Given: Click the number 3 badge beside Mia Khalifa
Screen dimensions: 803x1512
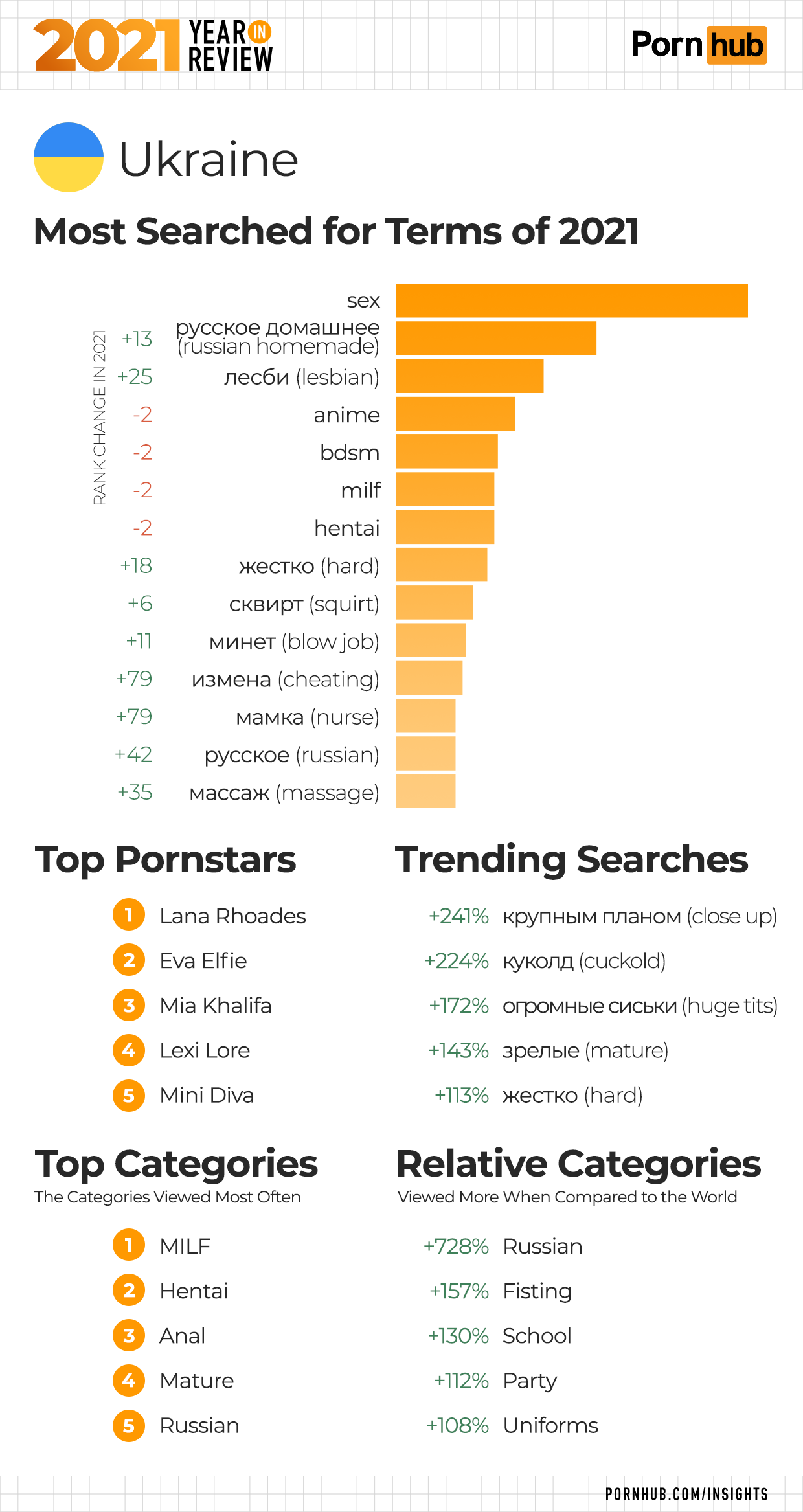Looking at the screenshot, I should 129,1005.
